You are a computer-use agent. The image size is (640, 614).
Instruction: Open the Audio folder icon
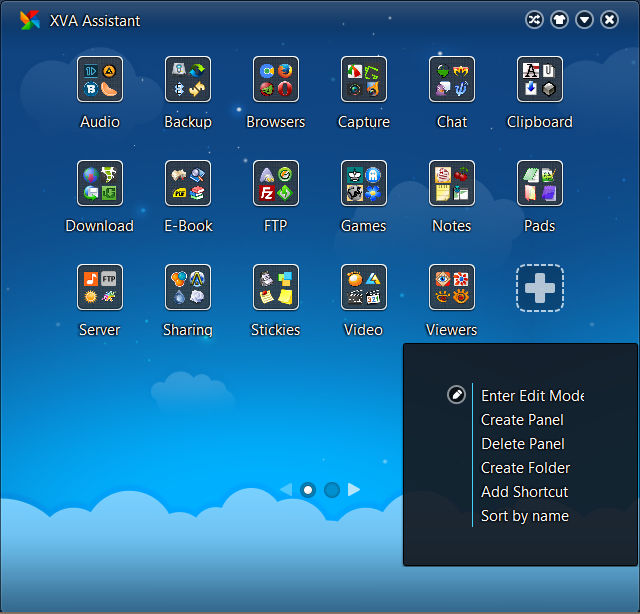click(x=100, y=79)
